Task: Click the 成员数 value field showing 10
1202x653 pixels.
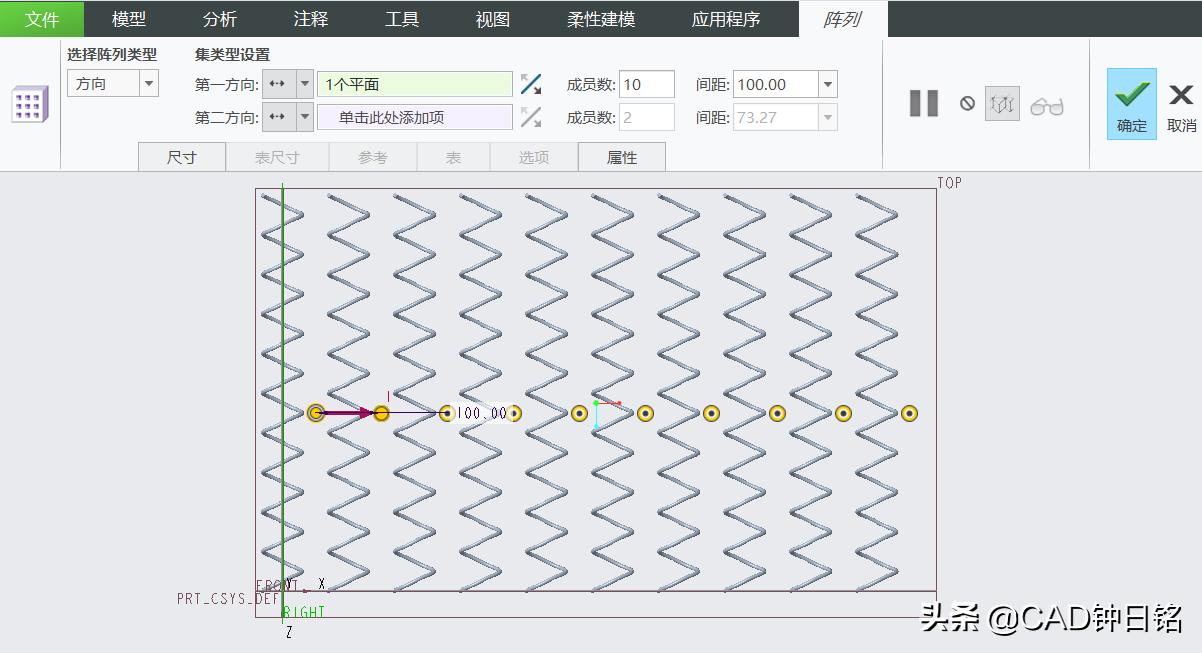Action: click(647, 84)
